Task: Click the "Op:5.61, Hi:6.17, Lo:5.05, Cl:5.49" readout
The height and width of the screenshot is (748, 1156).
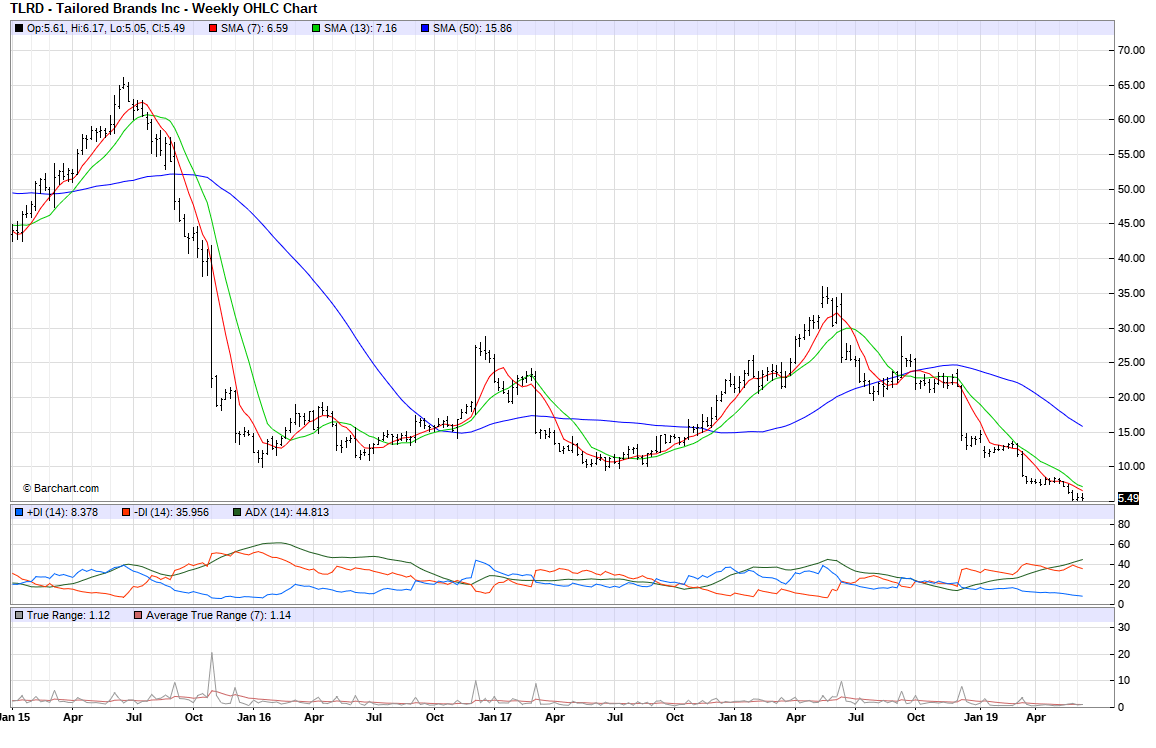Action: point(105,29)
